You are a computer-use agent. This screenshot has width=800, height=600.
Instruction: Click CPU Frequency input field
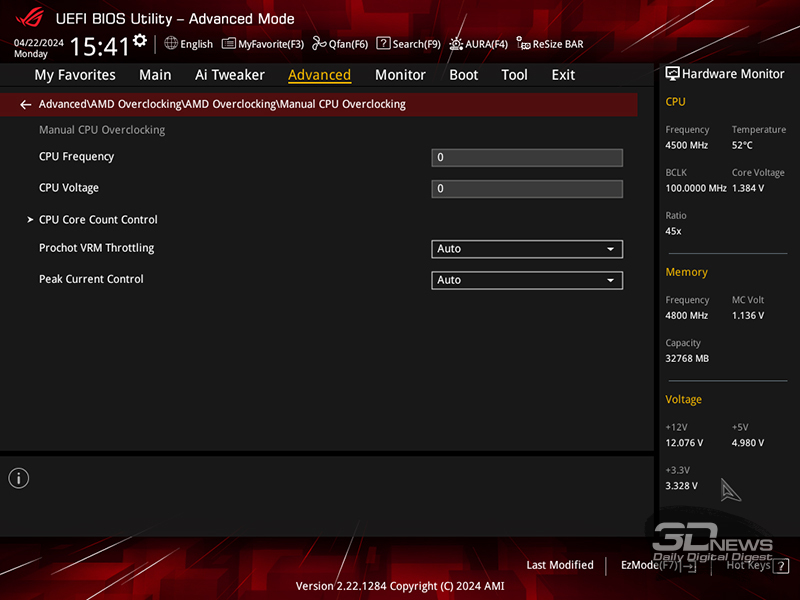tap(527, 158)
